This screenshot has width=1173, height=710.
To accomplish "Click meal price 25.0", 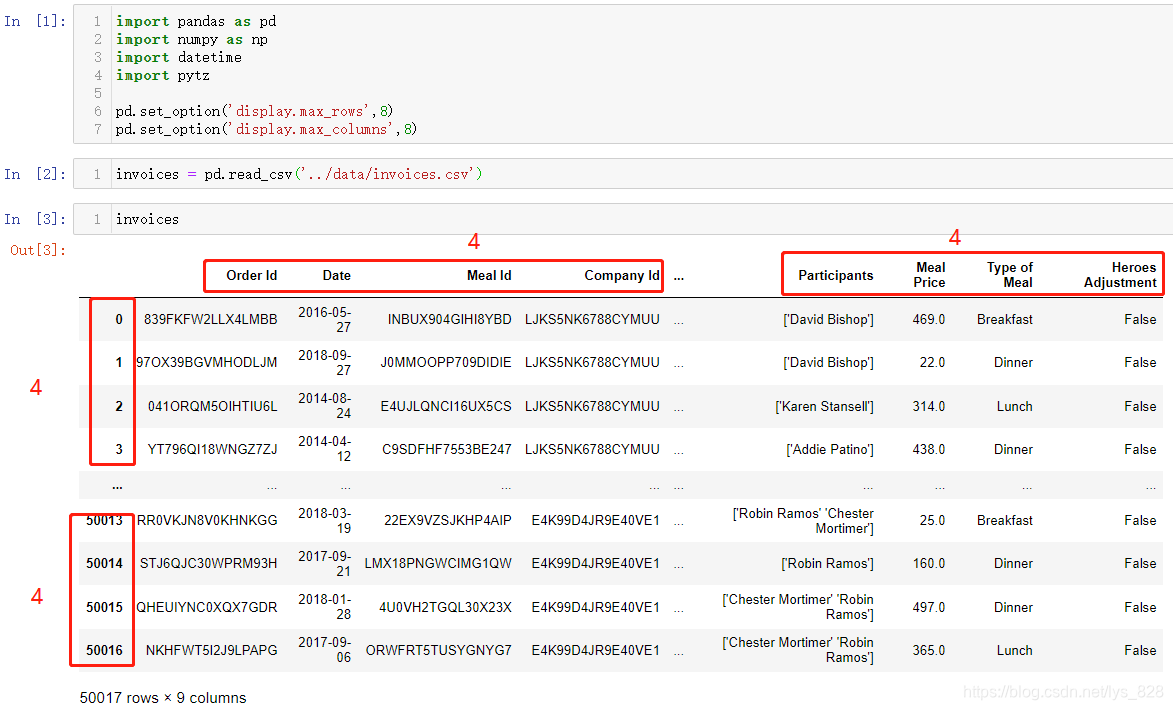I will [932, 520].
